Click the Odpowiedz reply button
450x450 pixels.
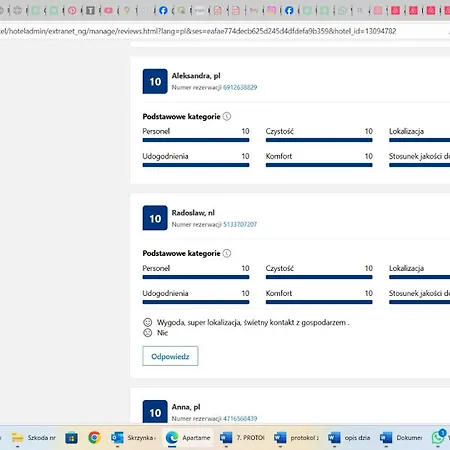[x=170, y=356]
